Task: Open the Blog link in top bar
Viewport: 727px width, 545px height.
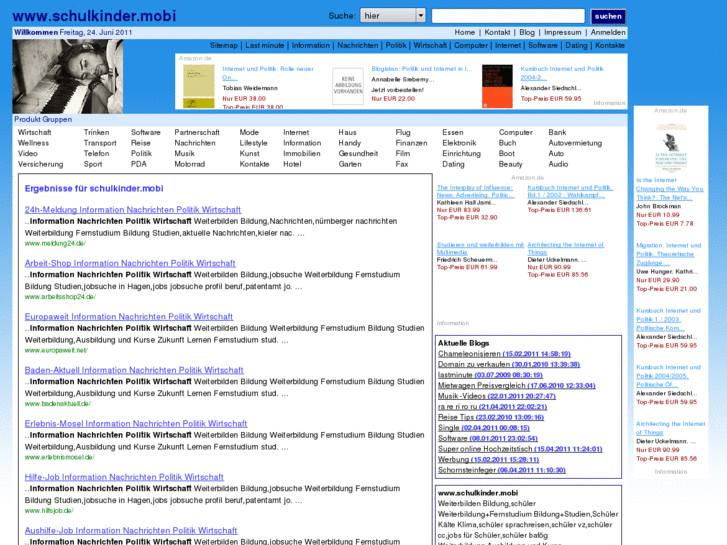Action: point(527,32)
